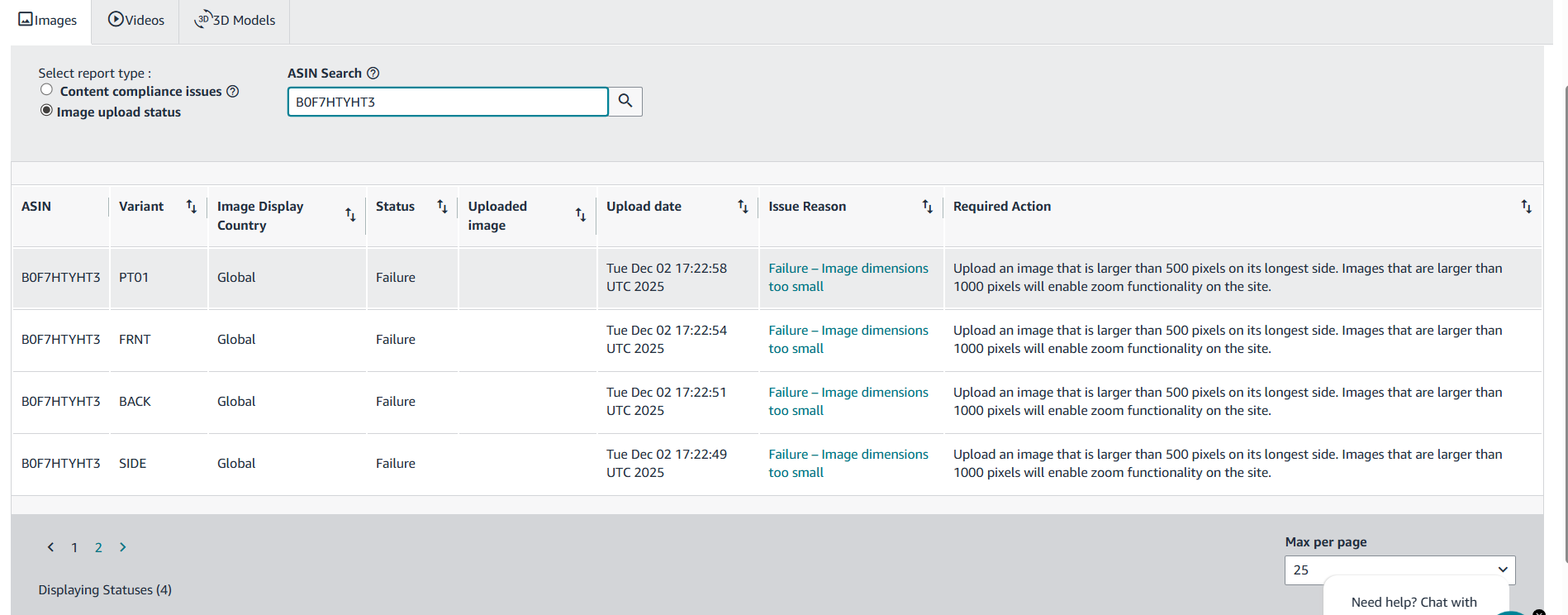The width and height of the screenshot is (1568, 615).
Task: Open Content compliance issues help icon
Action: pos(233,91)
